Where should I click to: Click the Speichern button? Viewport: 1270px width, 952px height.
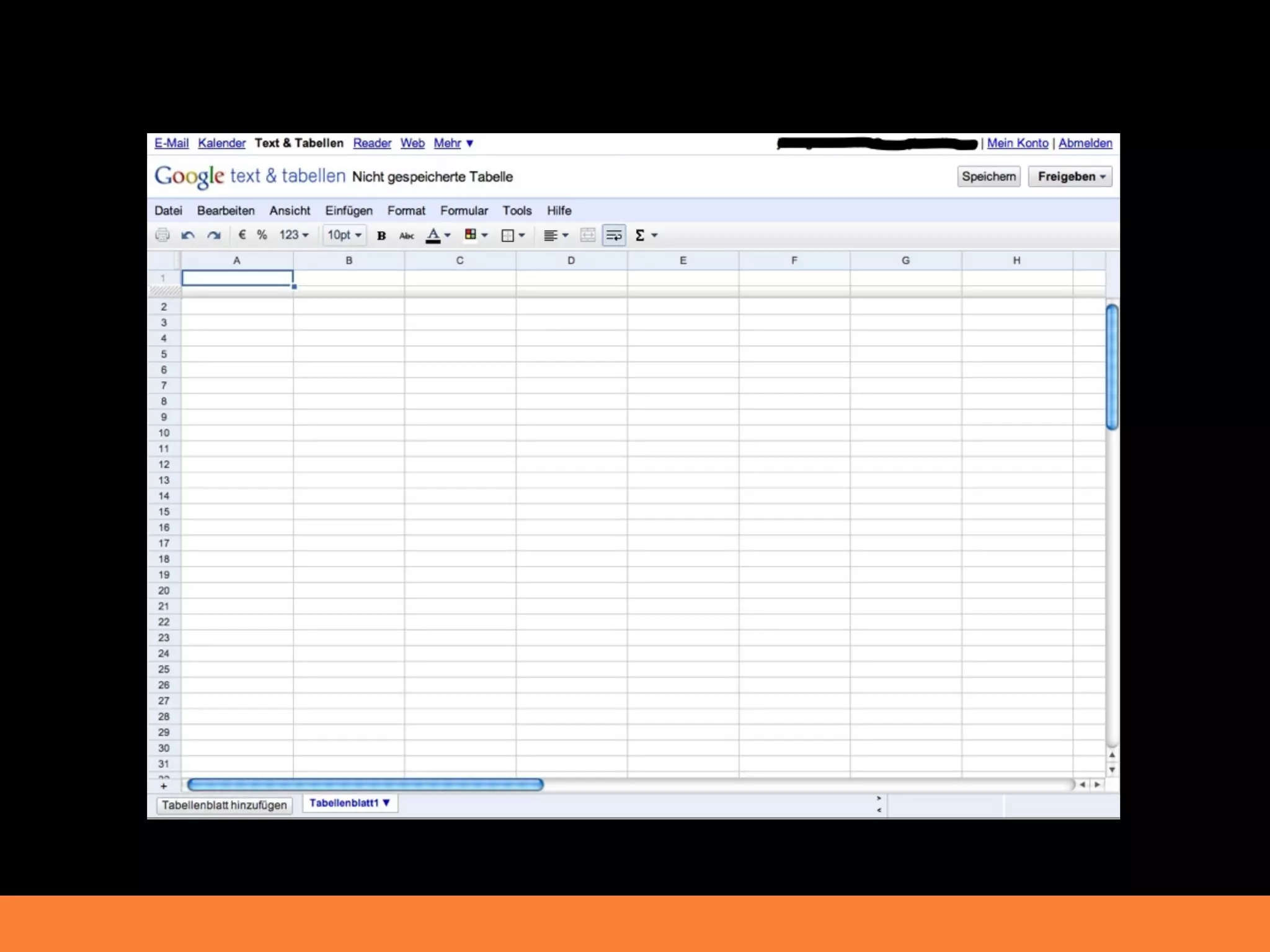tap(988, 177)
